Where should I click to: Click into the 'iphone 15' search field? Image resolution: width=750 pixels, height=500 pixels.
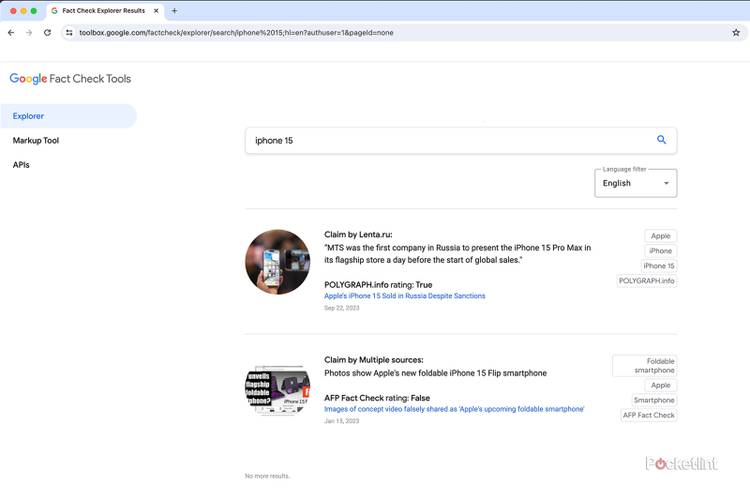pos(445,141)
